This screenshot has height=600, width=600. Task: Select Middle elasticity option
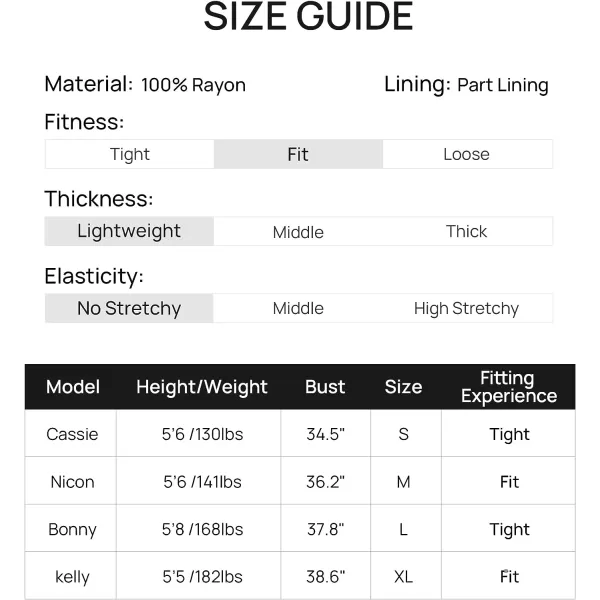pos(298,308)
